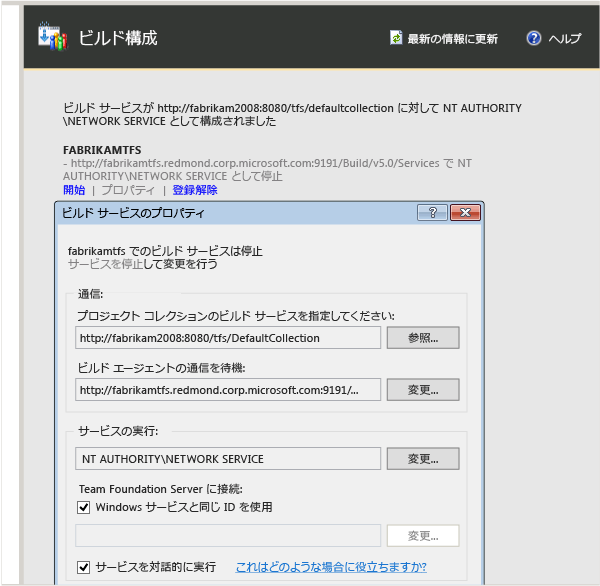600x586 pixels.
Task: Click the プロパティ link under FABRIKAMTFS
Action: click(x=128, y=190)
